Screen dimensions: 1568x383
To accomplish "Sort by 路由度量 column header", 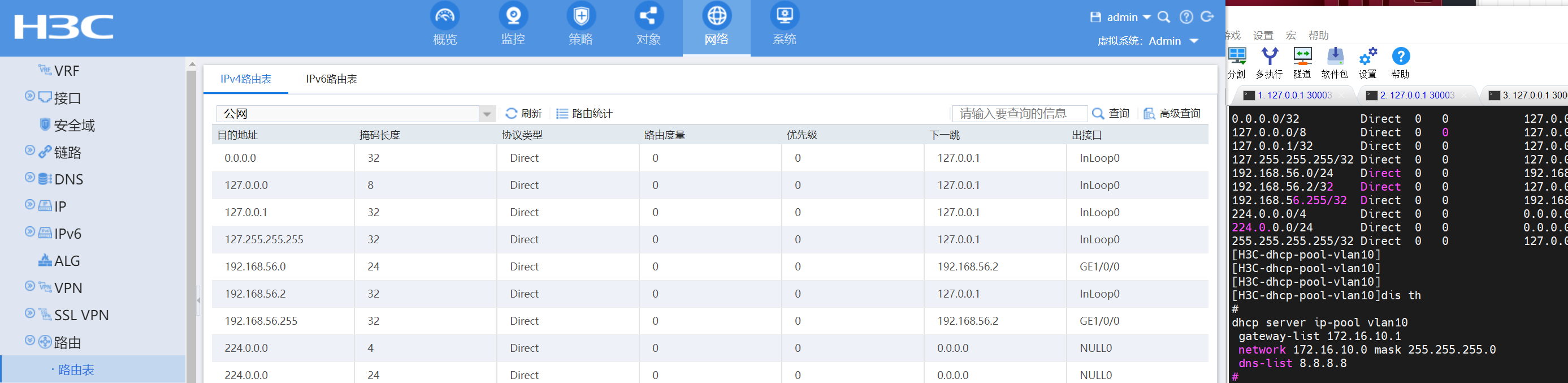I will pos(665,135).
